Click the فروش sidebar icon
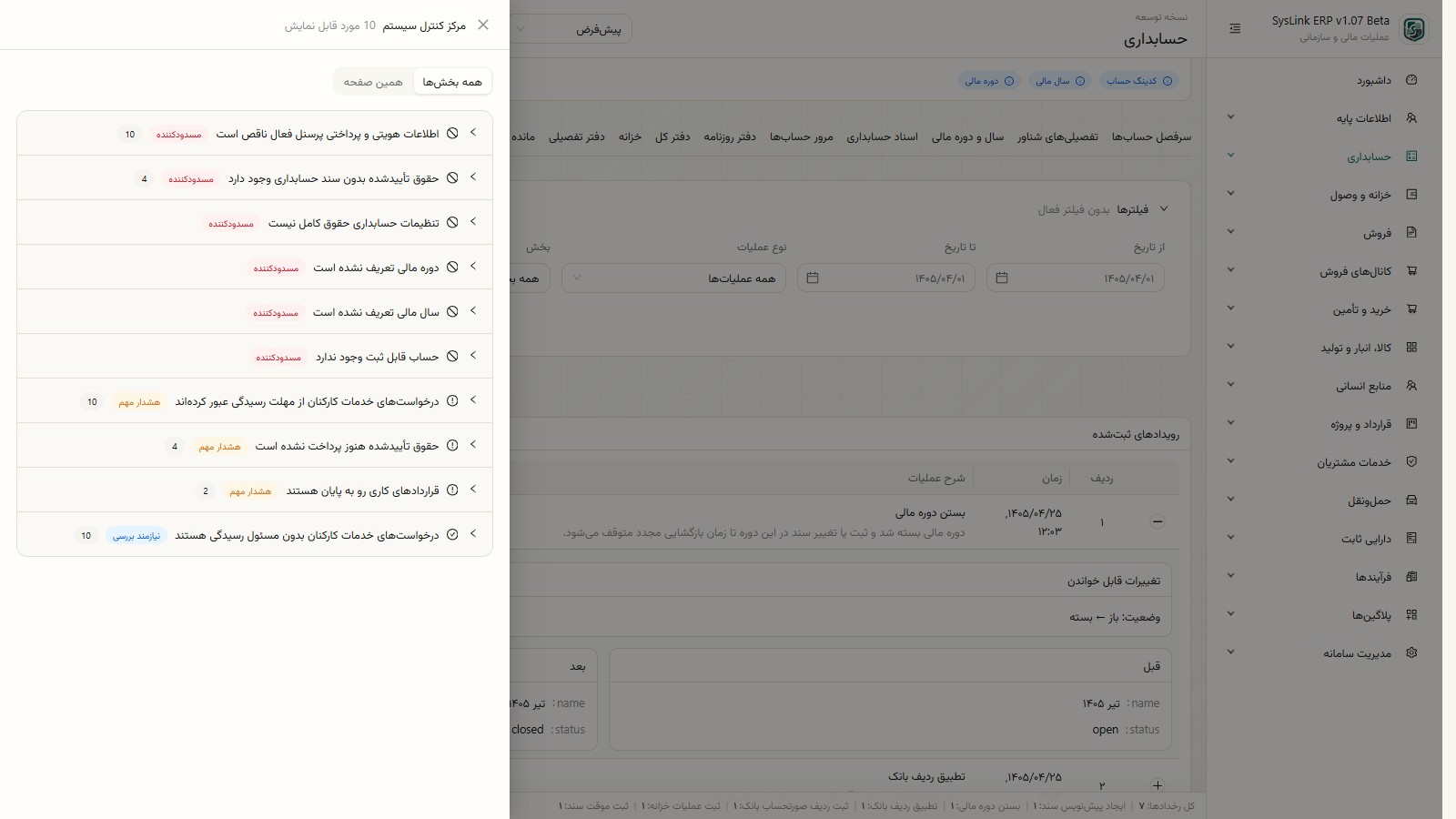Viewport: 1456px width, 819px height. click(1411, 233)
